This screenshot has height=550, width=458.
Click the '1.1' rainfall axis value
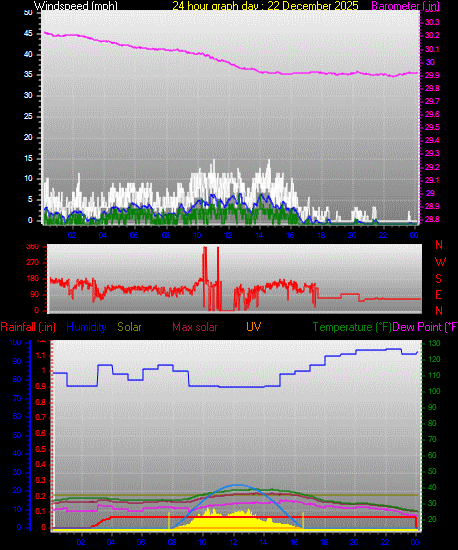click(x=42, y=355)
